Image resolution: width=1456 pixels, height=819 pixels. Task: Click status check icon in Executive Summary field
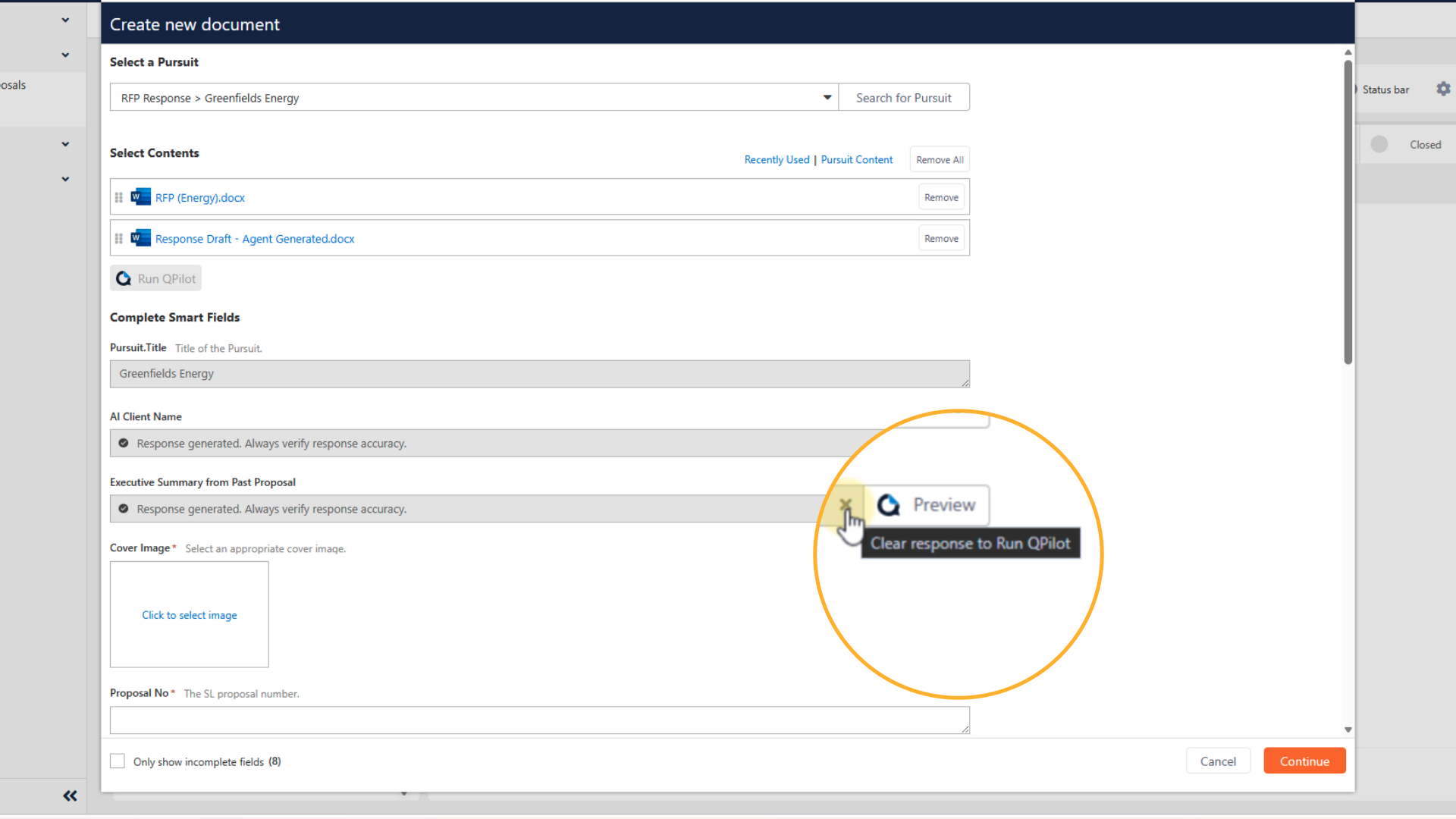[124, 509]
